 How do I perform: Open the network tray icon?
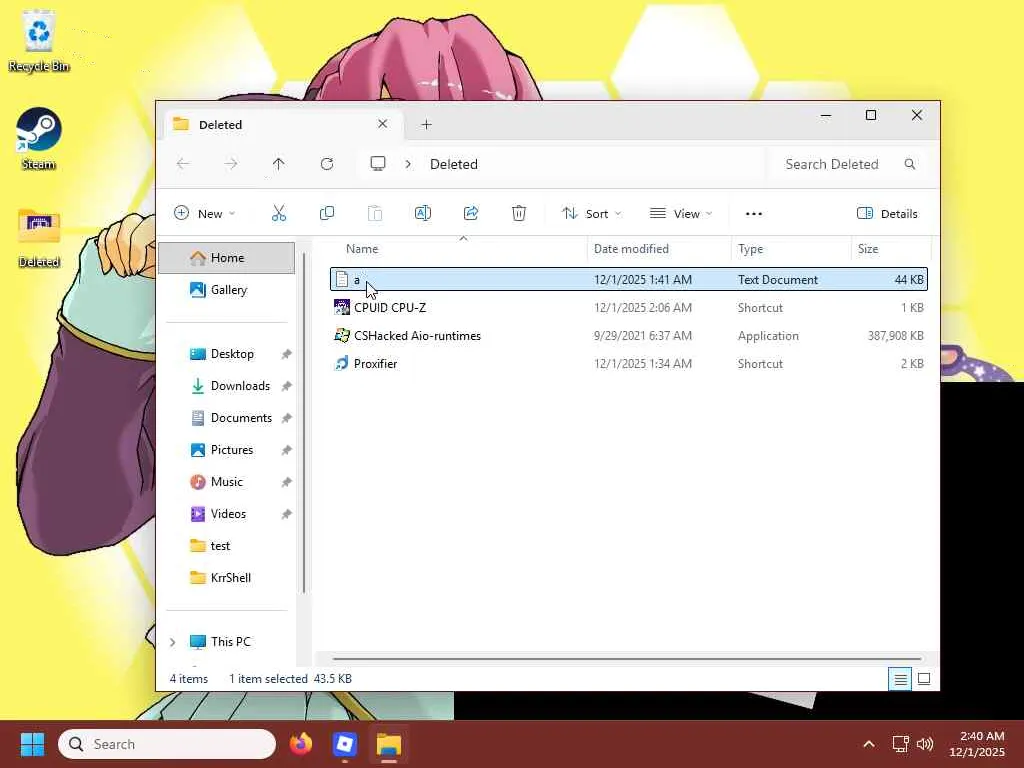point(901,744)
